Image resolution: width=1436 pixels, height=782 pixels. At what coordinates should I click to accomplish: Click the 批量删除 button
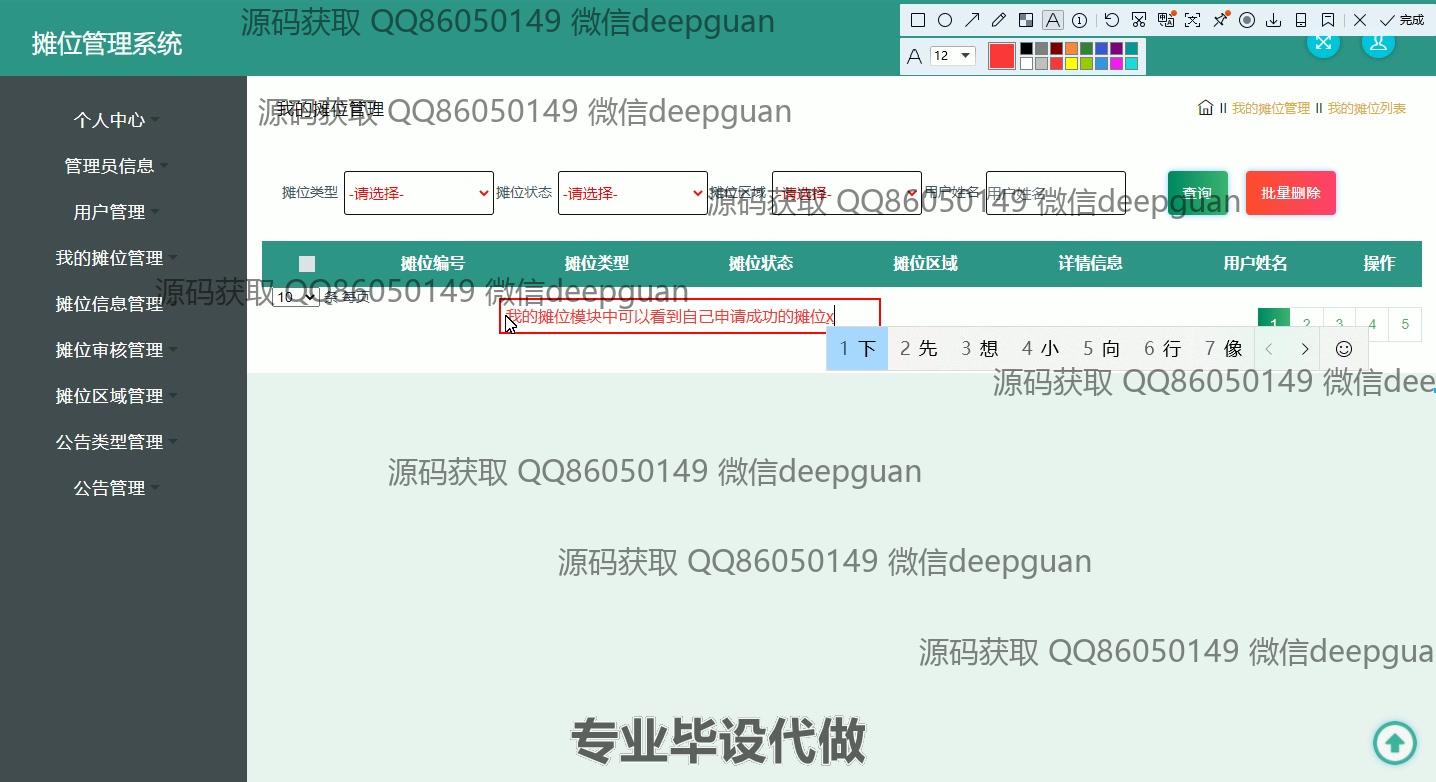(x=1290, y=193)
